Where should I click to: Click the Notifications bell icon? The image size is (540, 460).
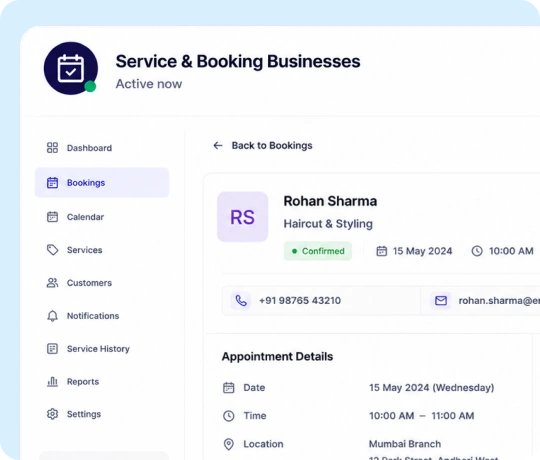[x=52, y=316]
